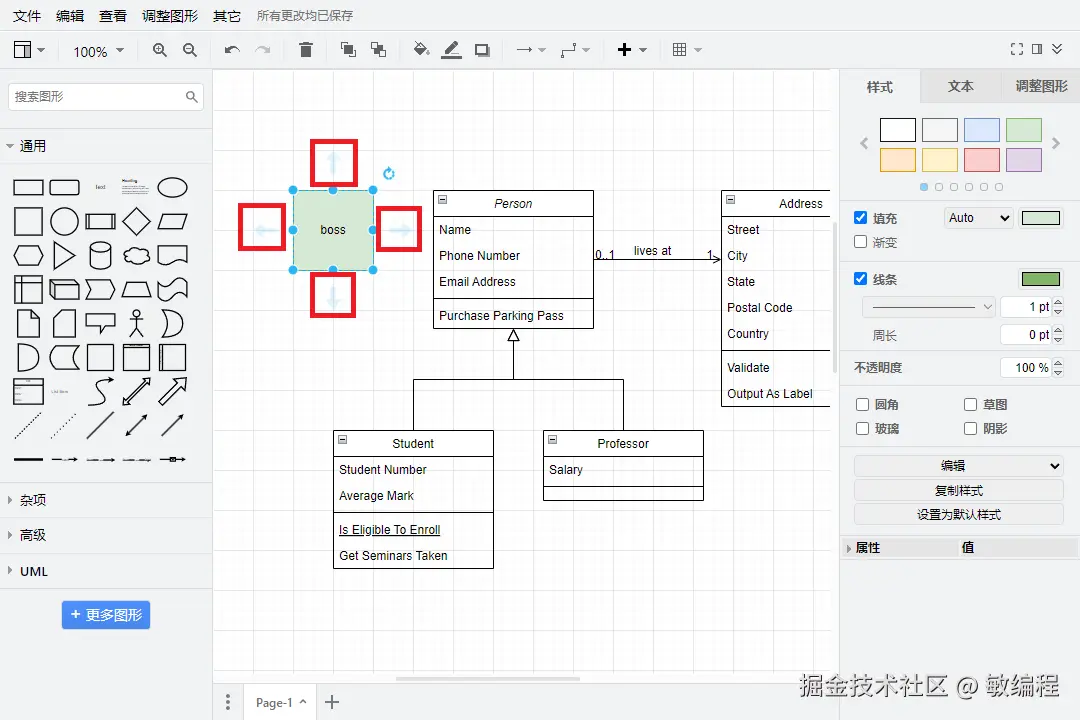Enable the 渐变 gradient checkbox
The height and width of the screenshot is (720, 1080).
coord(860,242)
